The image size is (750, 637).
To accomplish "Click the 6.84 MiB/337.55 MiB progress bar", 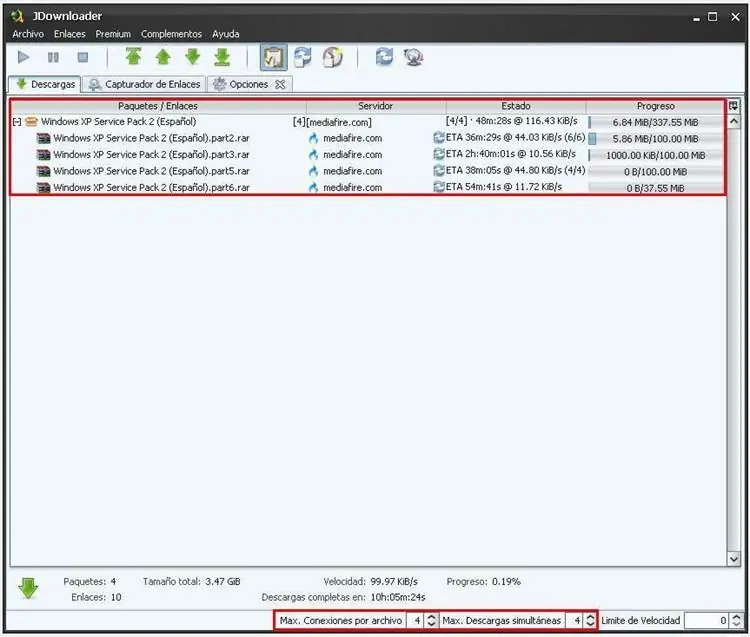I will 655,122.
